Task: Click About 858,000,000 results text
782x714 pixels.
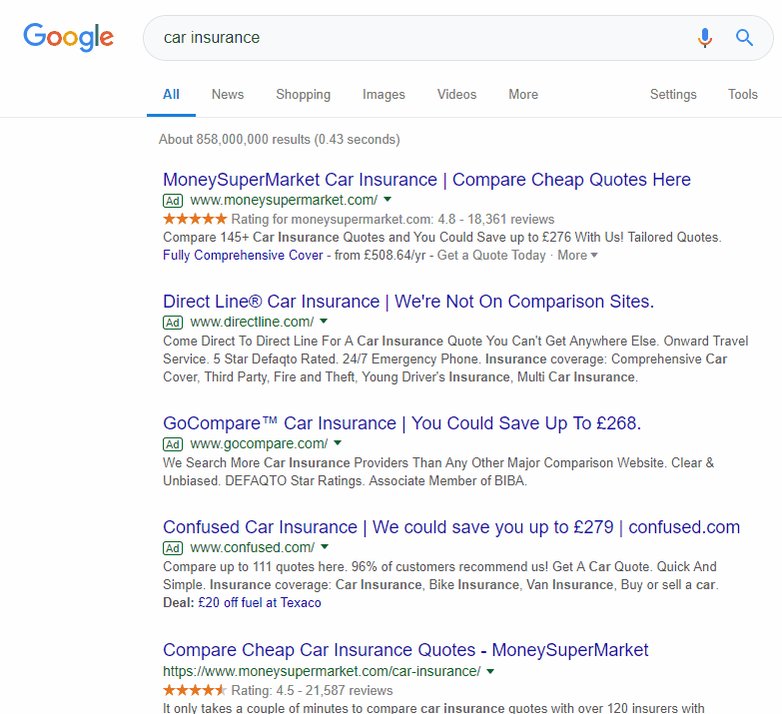Action: tap(279, 139)
